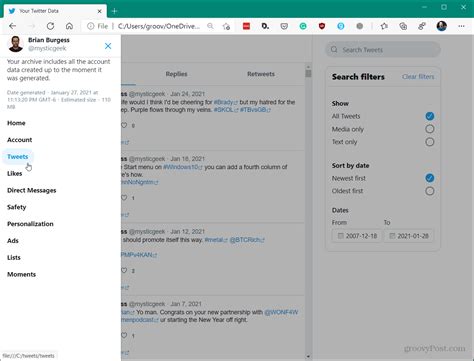Open Likes in the side menu
474x361 pixels.
click(x=14, y=173)
